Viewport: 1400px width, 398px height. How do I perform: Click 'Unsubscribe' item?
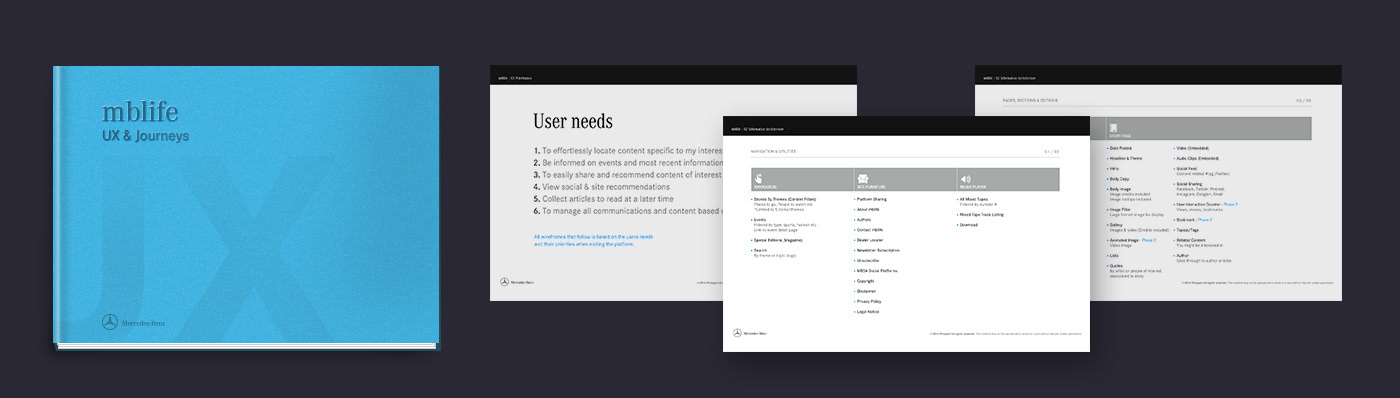coord(867,260)
